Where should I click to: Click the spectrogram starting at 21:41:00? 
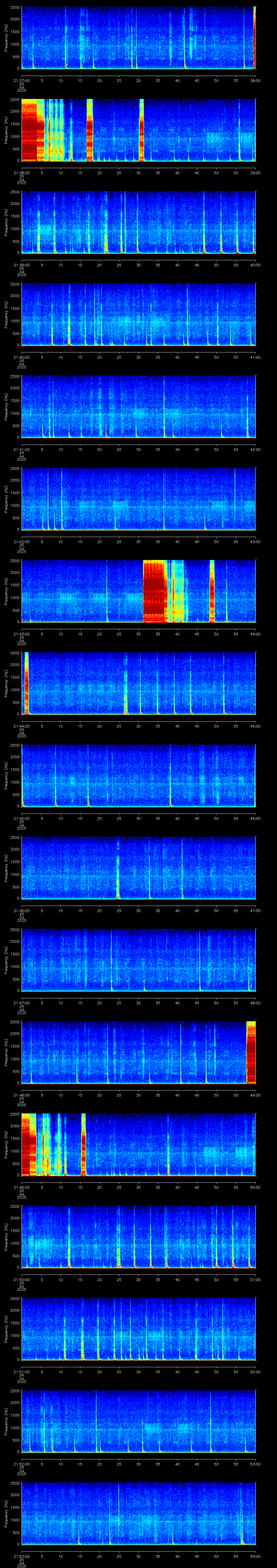click(138, 407)
